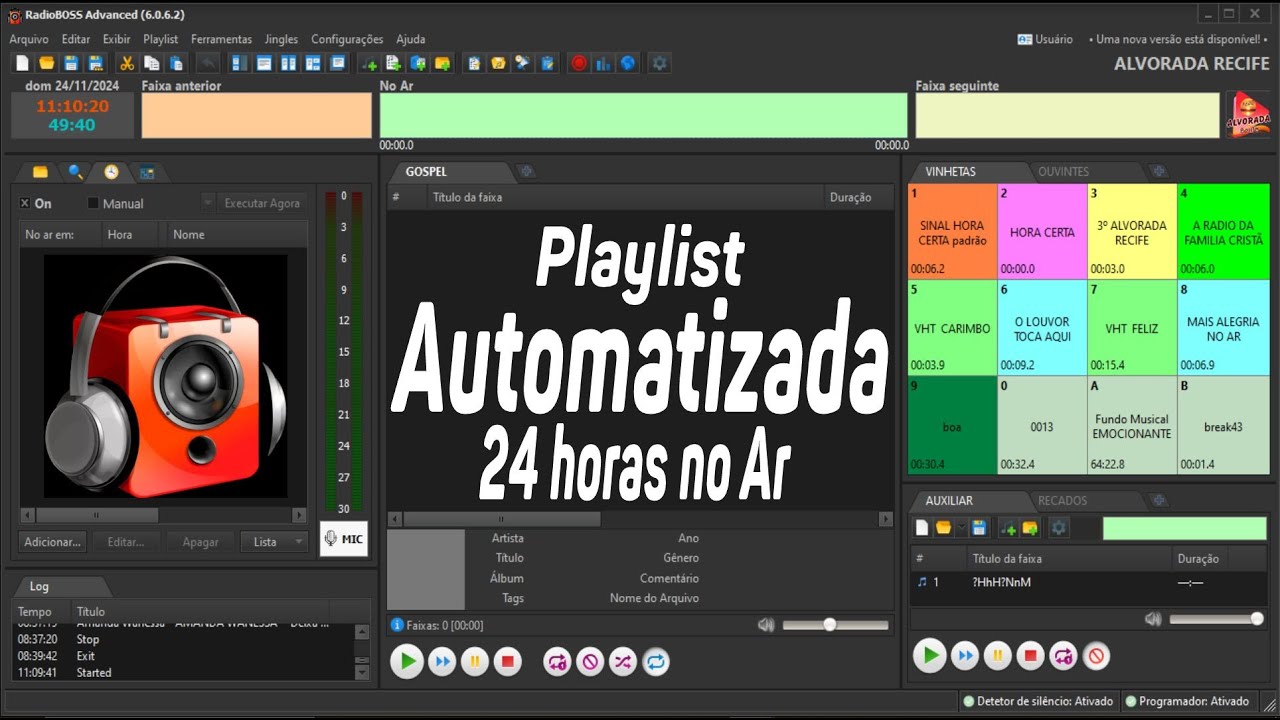The image size is (1280, 720).
Task: Pause the main player
Action: click(474, 661)
